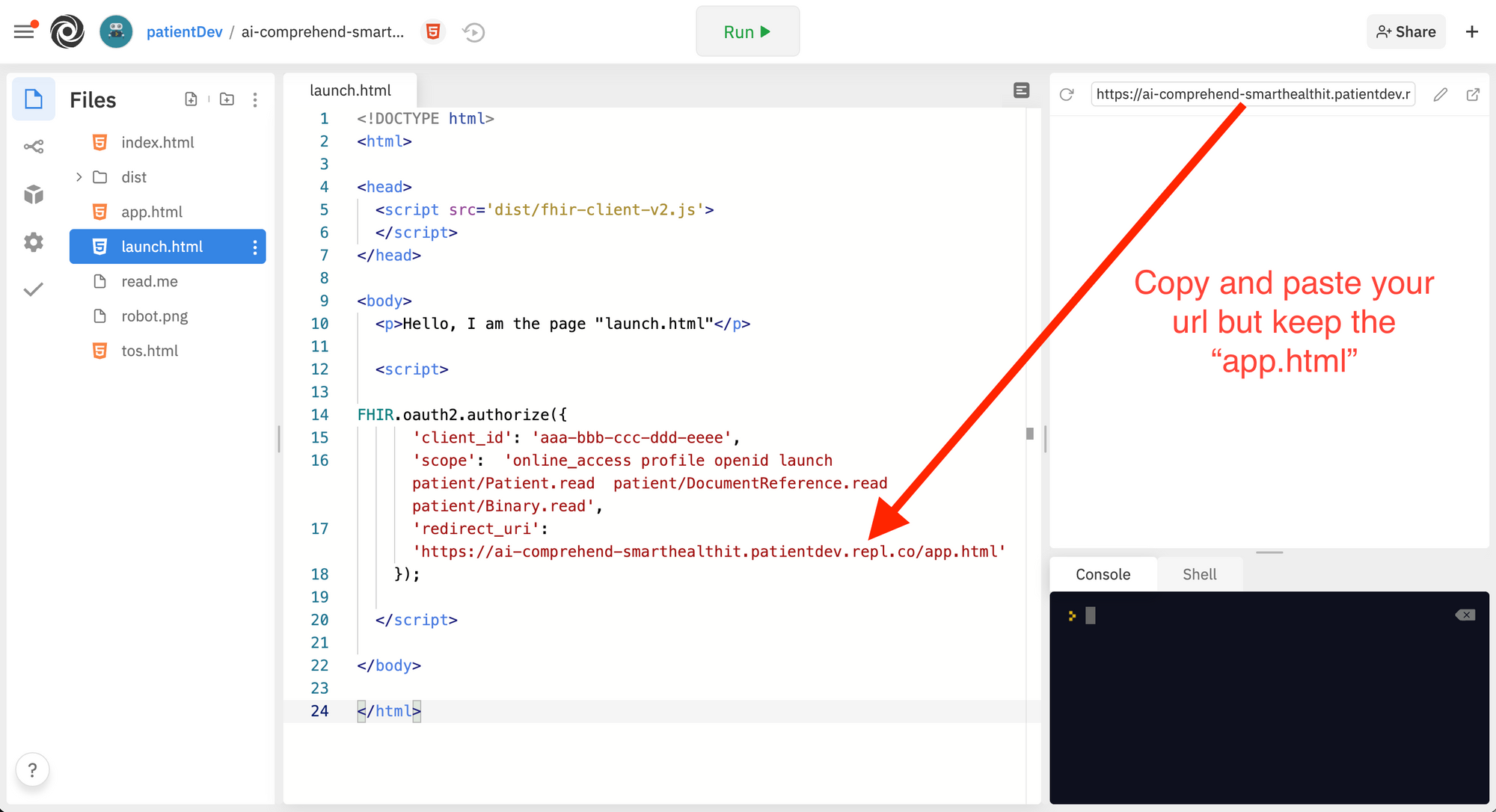Open the Settings gear icon
This screenshot has width=1496, height=812.
[x=34, y=242]
